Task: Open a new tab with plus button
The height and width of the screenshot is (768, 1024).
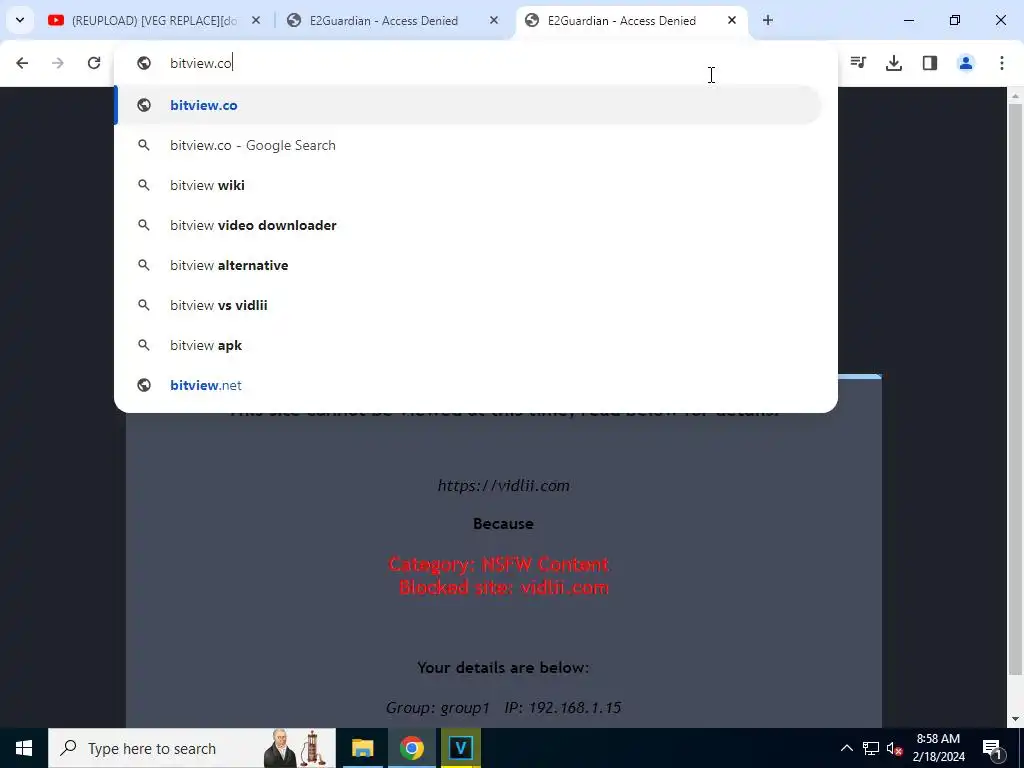Action: (768, 20)
